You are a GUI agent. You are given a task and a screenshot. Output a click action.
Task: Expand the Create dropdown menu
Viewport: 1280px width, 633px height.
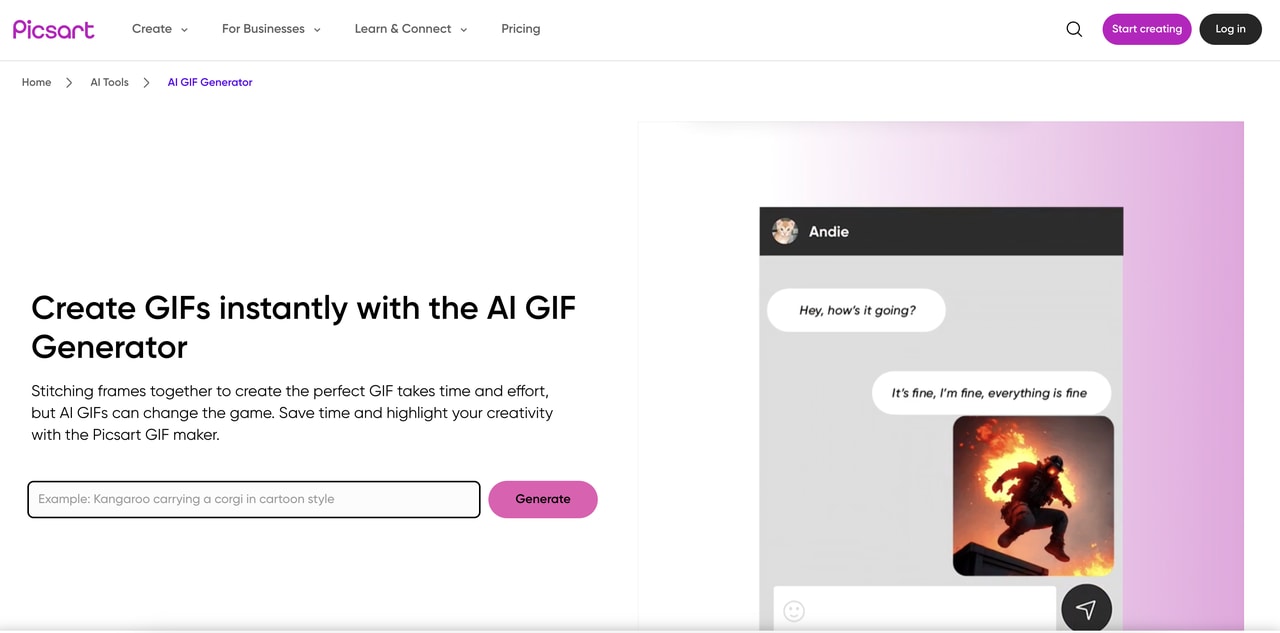[160, 29]
